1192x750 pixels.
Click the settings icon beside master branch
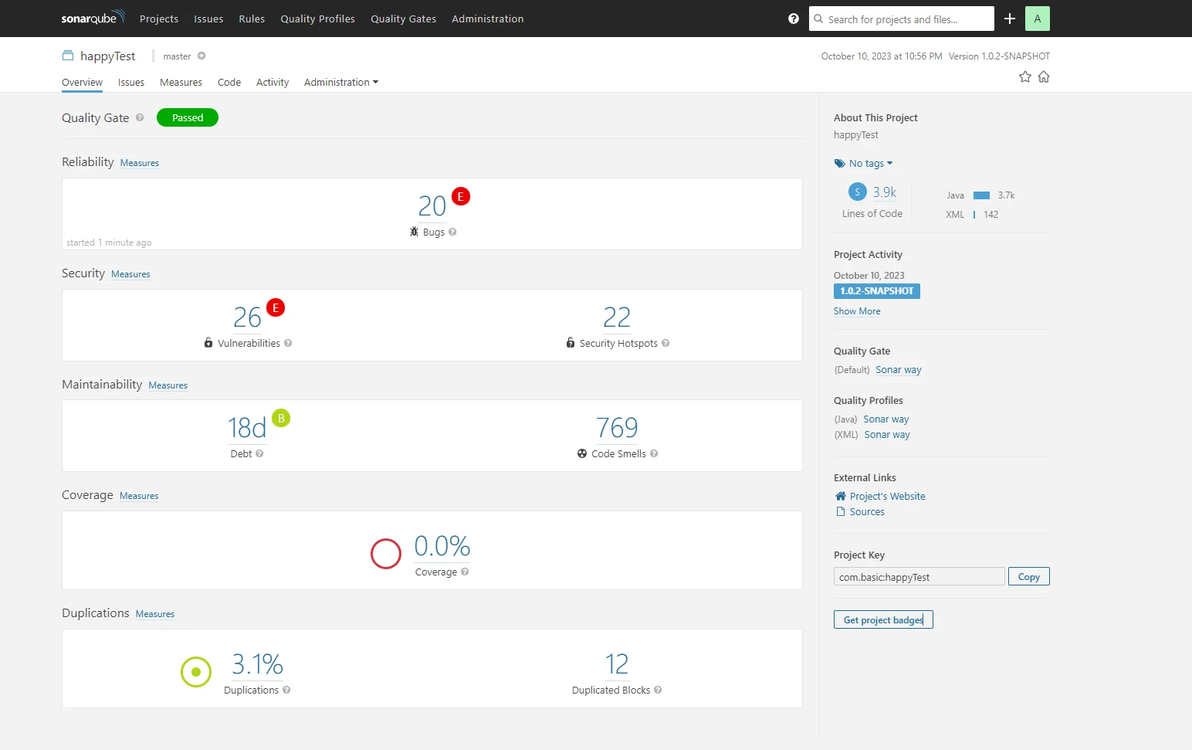tap(201, 56)
